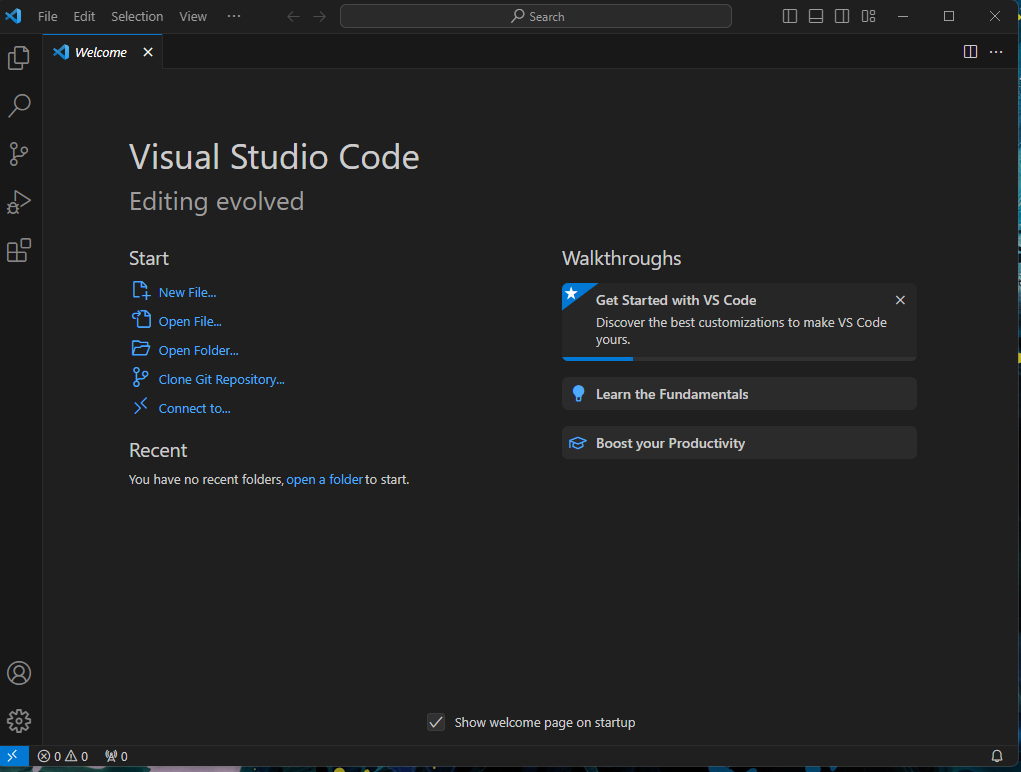Open the Extensions view
The width and height of the screenshot is (1021, 772).
(x=19, y=250)
